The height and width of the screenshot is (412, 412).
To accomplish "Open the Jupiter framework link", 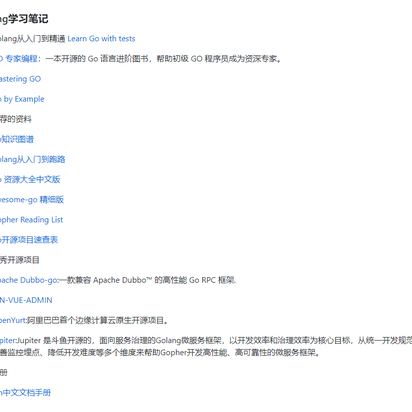I will (x=8, y=340).
